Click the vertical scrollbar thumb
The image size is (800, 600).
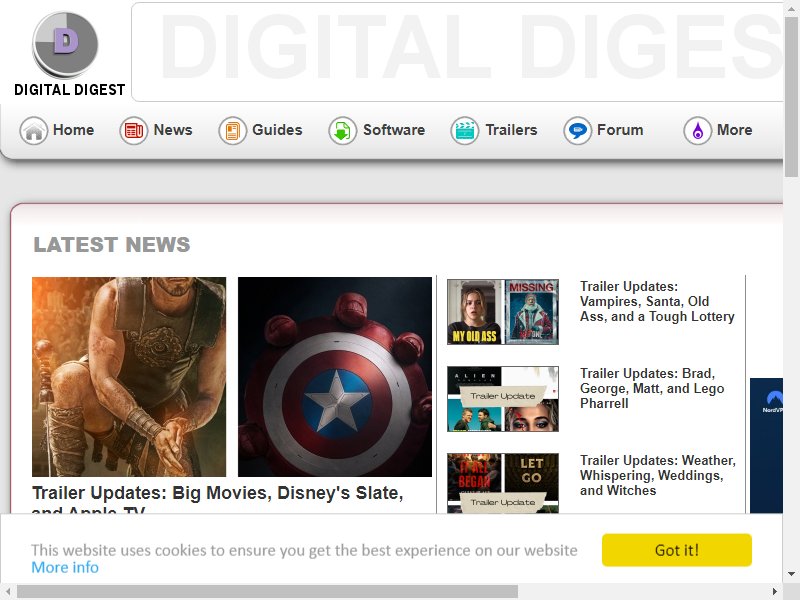[791, 96]
